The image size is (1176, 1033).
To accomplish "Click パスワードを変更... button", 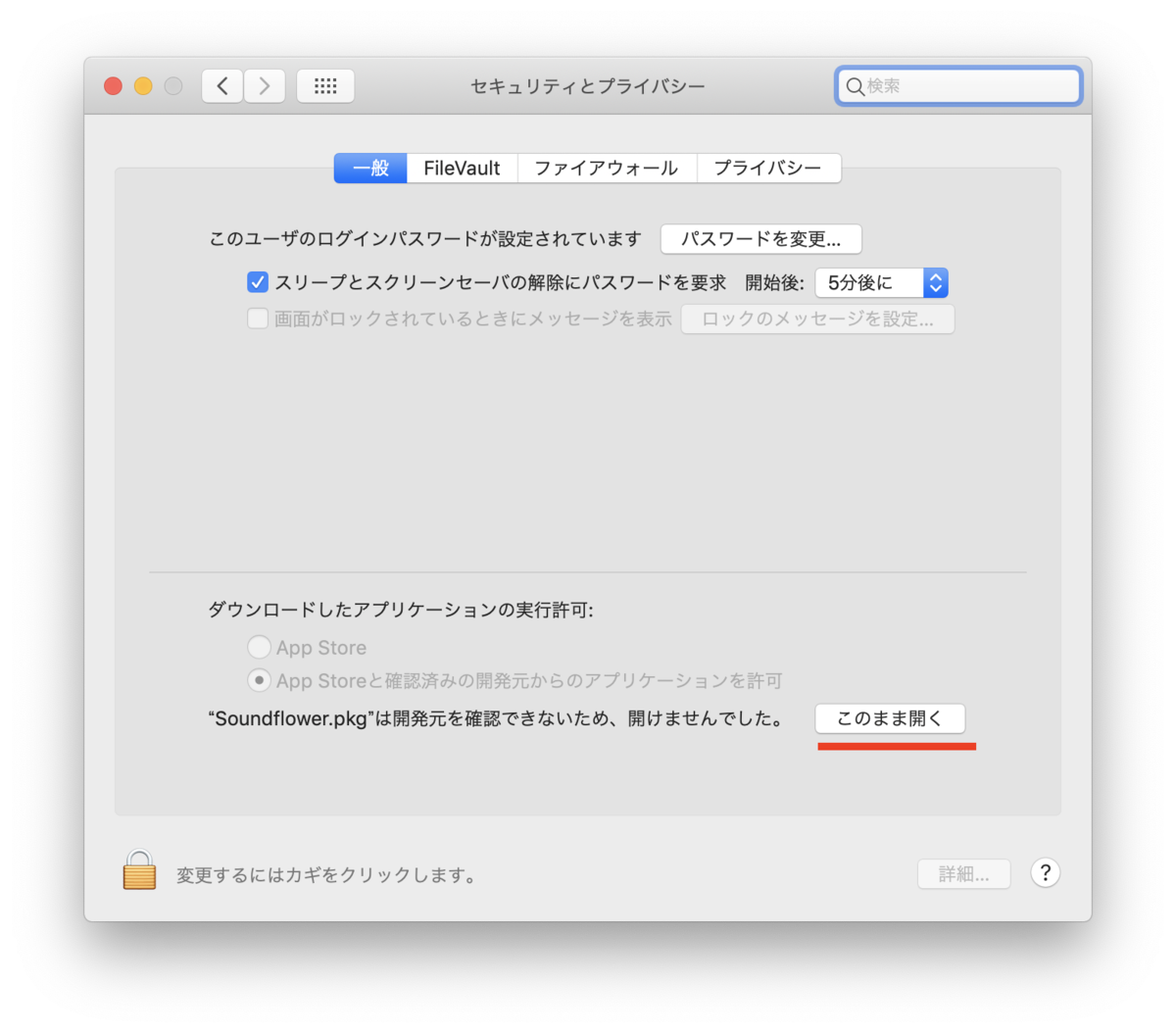I will pos(761,239).
